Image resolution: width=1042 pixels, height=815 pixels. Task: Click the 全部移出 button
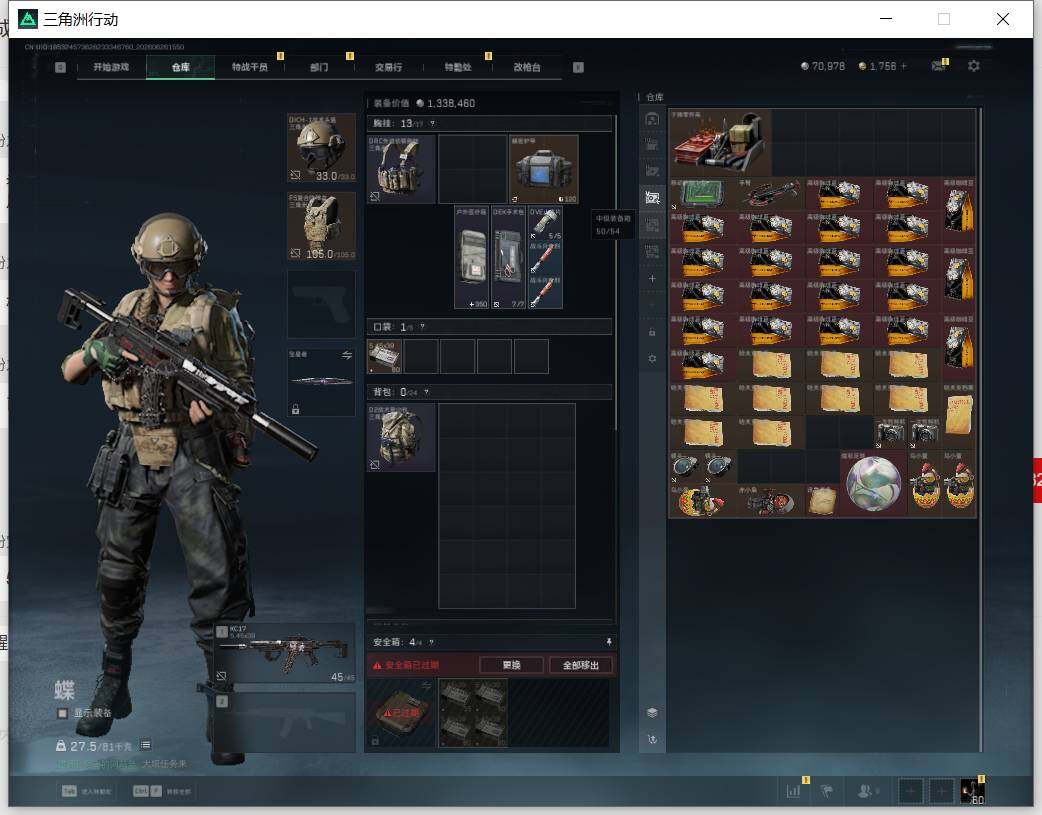581,665
